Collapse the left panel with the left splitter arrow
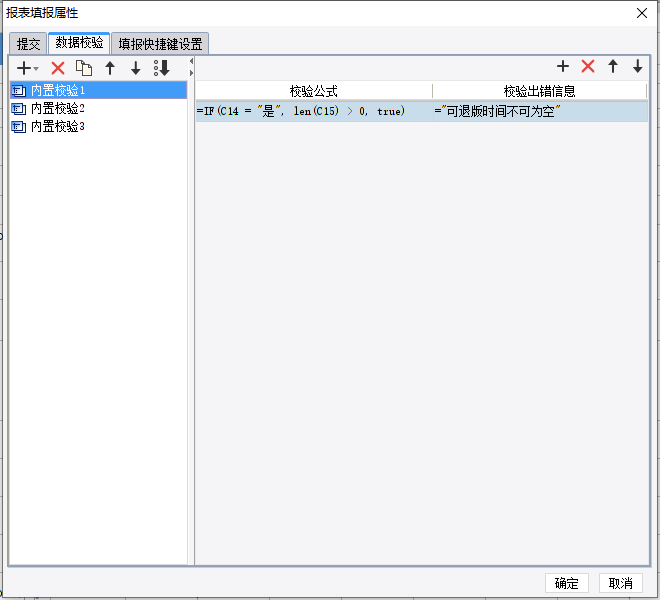Viewport: 660px width, 600px height. tap(192, 61)
